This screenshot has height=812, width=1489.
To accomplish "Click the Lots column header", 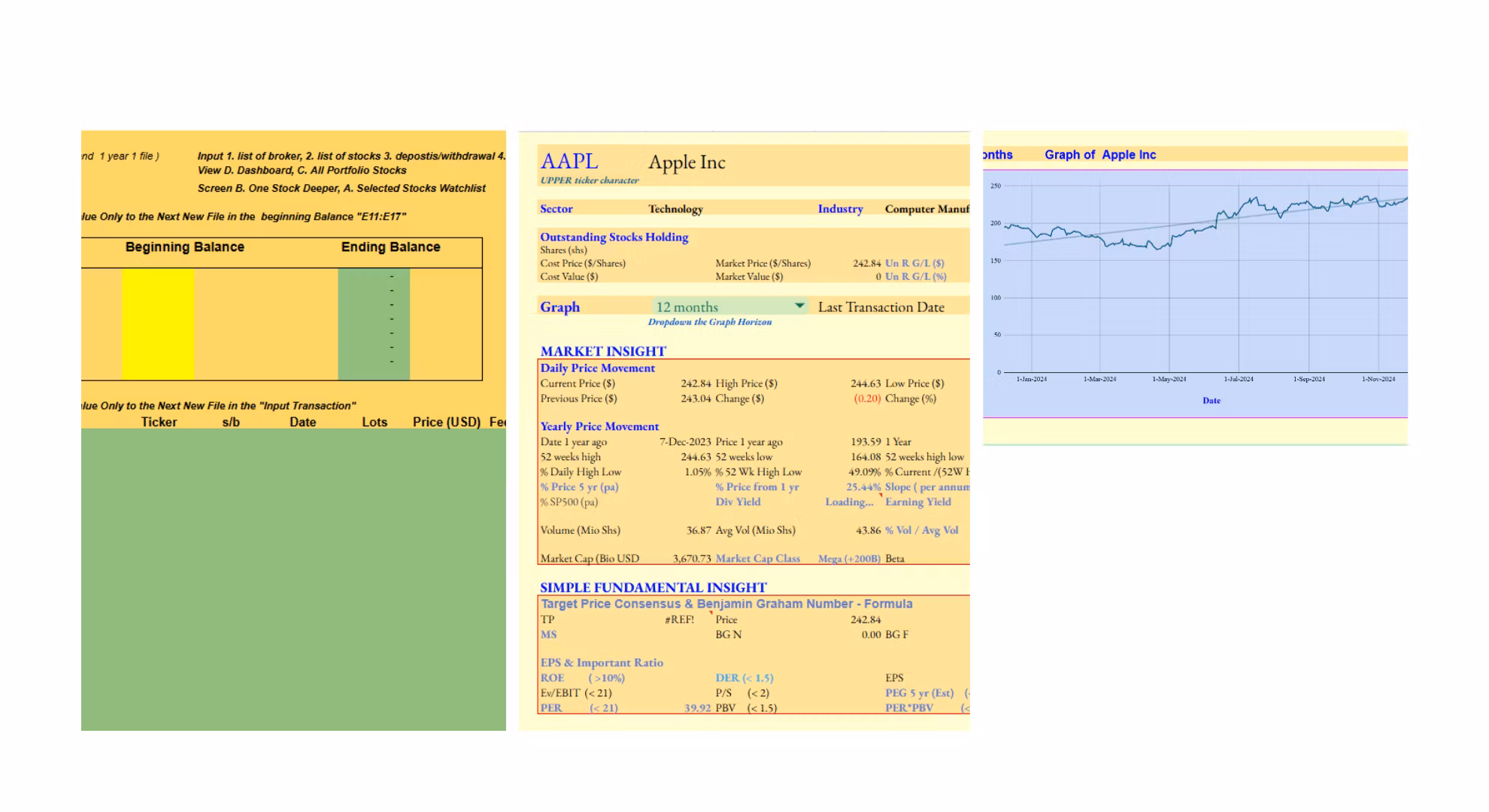I will (x=374, y=422).
